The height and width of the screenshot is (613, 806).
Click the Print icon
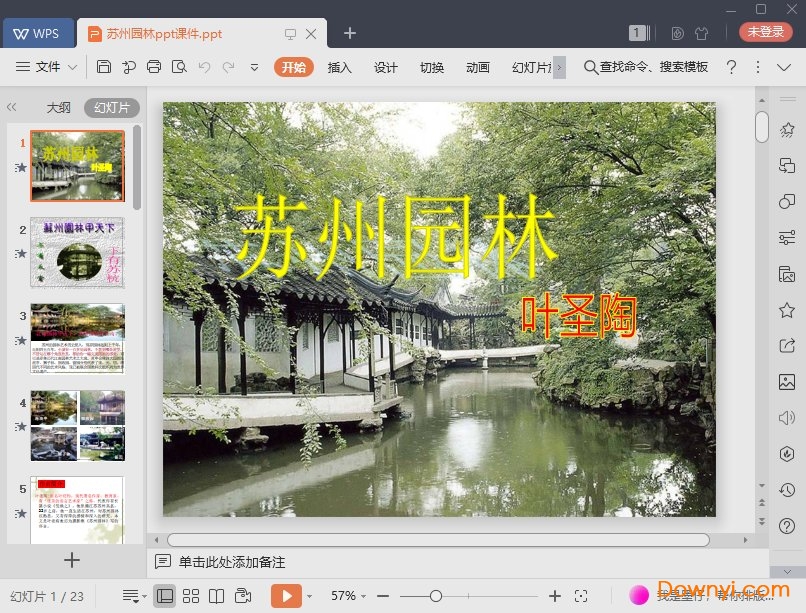click(x=154, y=67)
